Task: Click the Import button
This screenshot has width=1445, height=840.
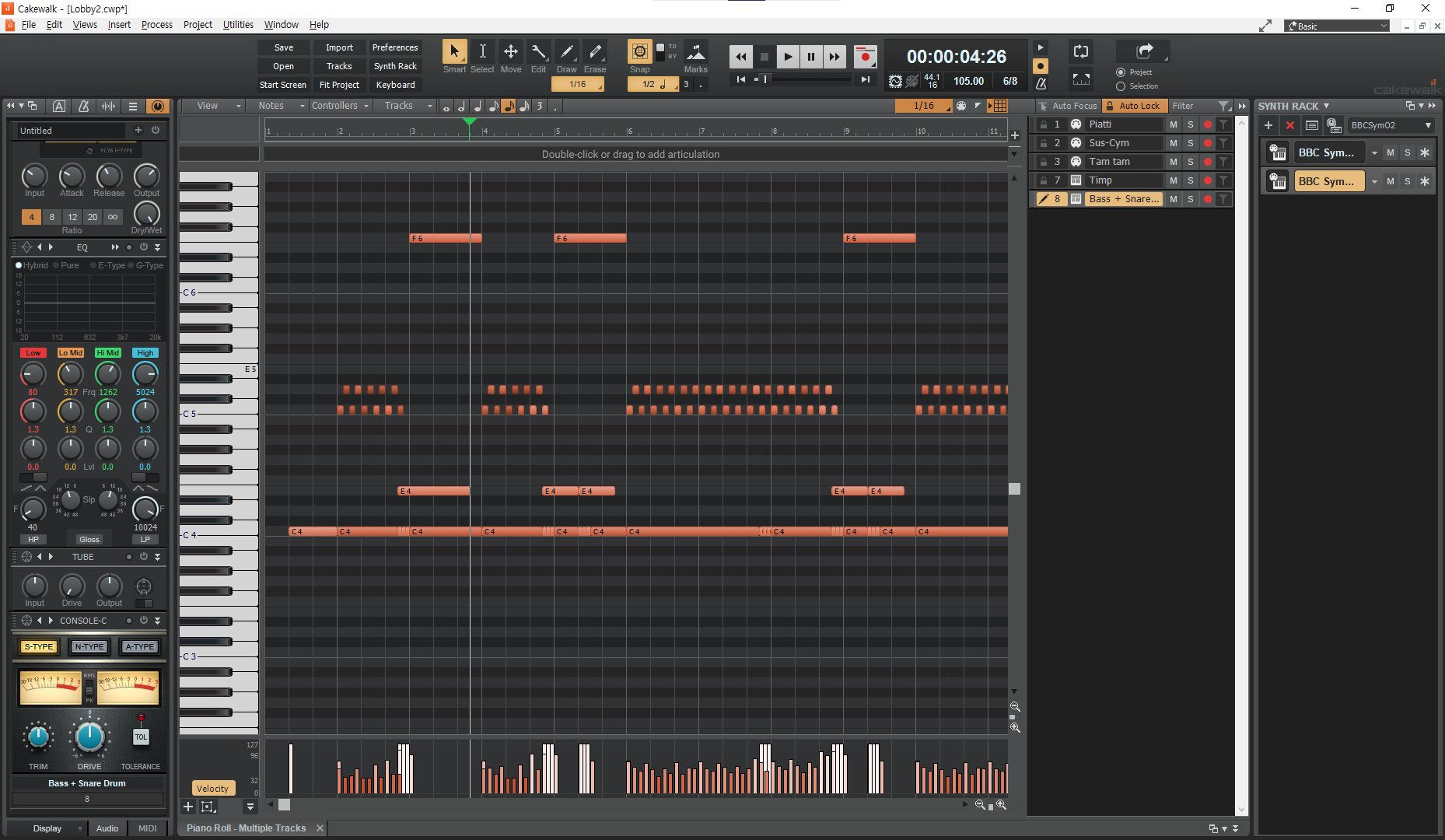Action: (339, 47)
